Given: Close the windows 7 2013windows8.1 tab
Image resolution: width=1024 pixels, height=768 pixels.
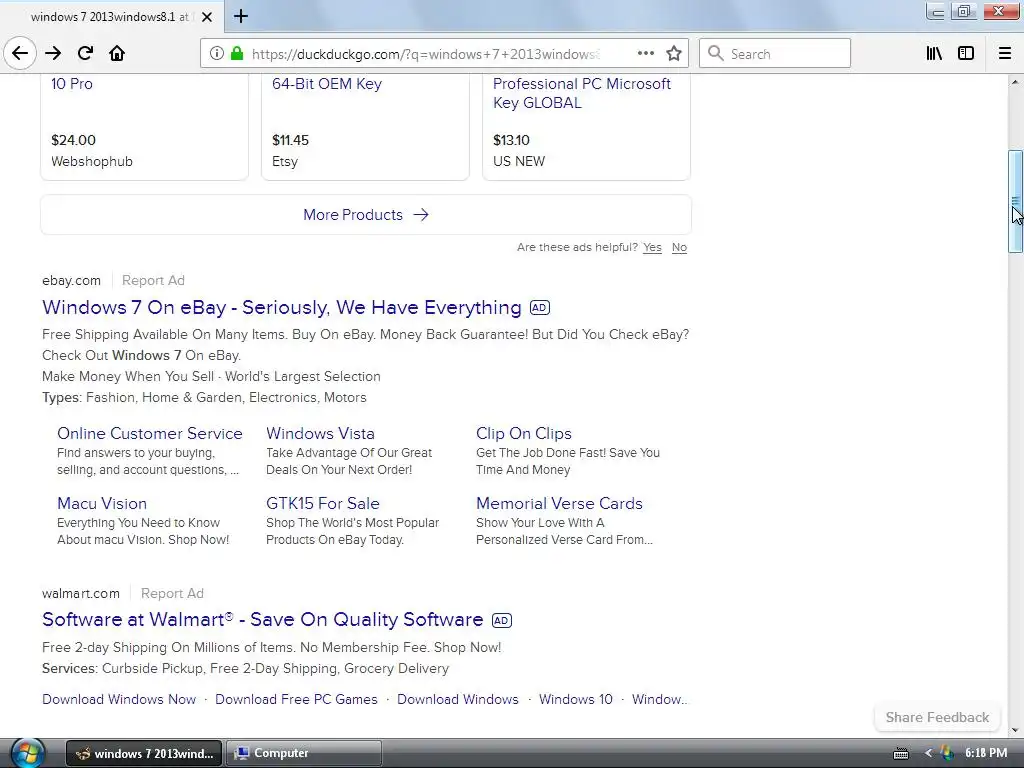Looking at the screenshot, I should (207, 17).
